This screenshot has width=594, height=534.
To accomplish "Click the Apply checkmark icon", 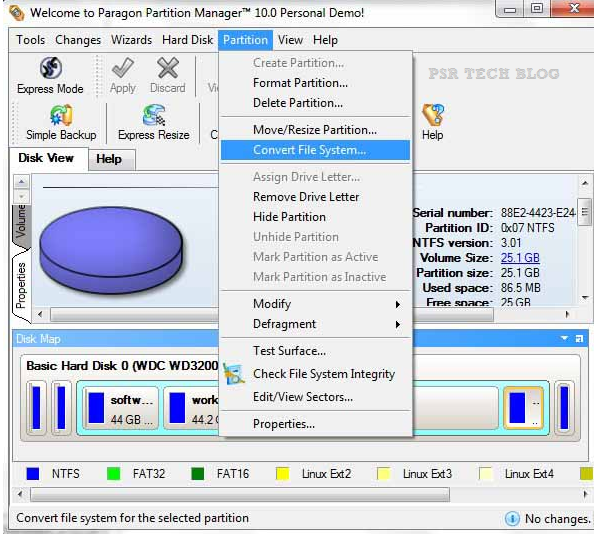I will pyautogui.click(x=122, y=68).
